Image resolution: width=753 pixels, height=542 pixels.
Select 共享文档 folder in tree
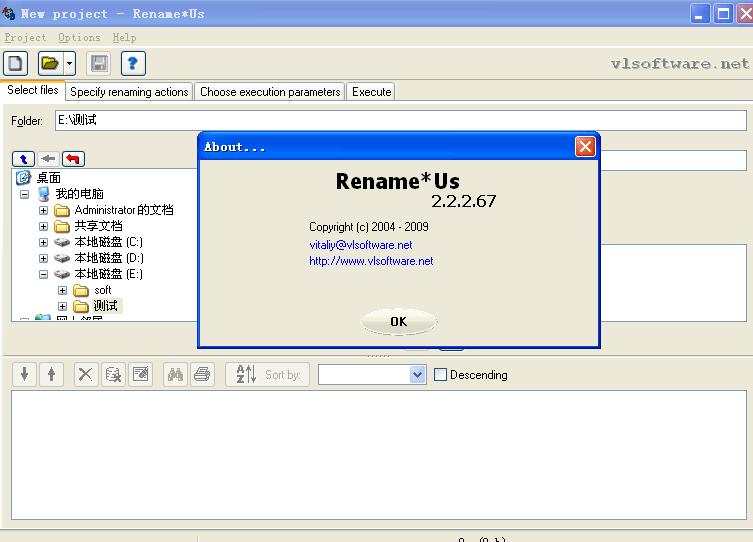click(x=98, y=226)
